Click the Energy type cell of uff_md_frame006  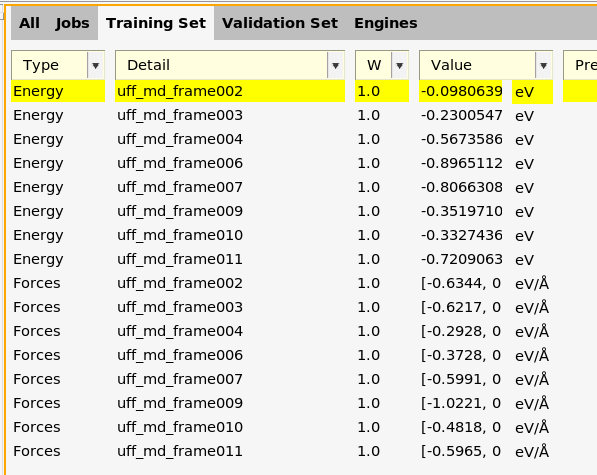pyautogui.click(x=38, y=163)
